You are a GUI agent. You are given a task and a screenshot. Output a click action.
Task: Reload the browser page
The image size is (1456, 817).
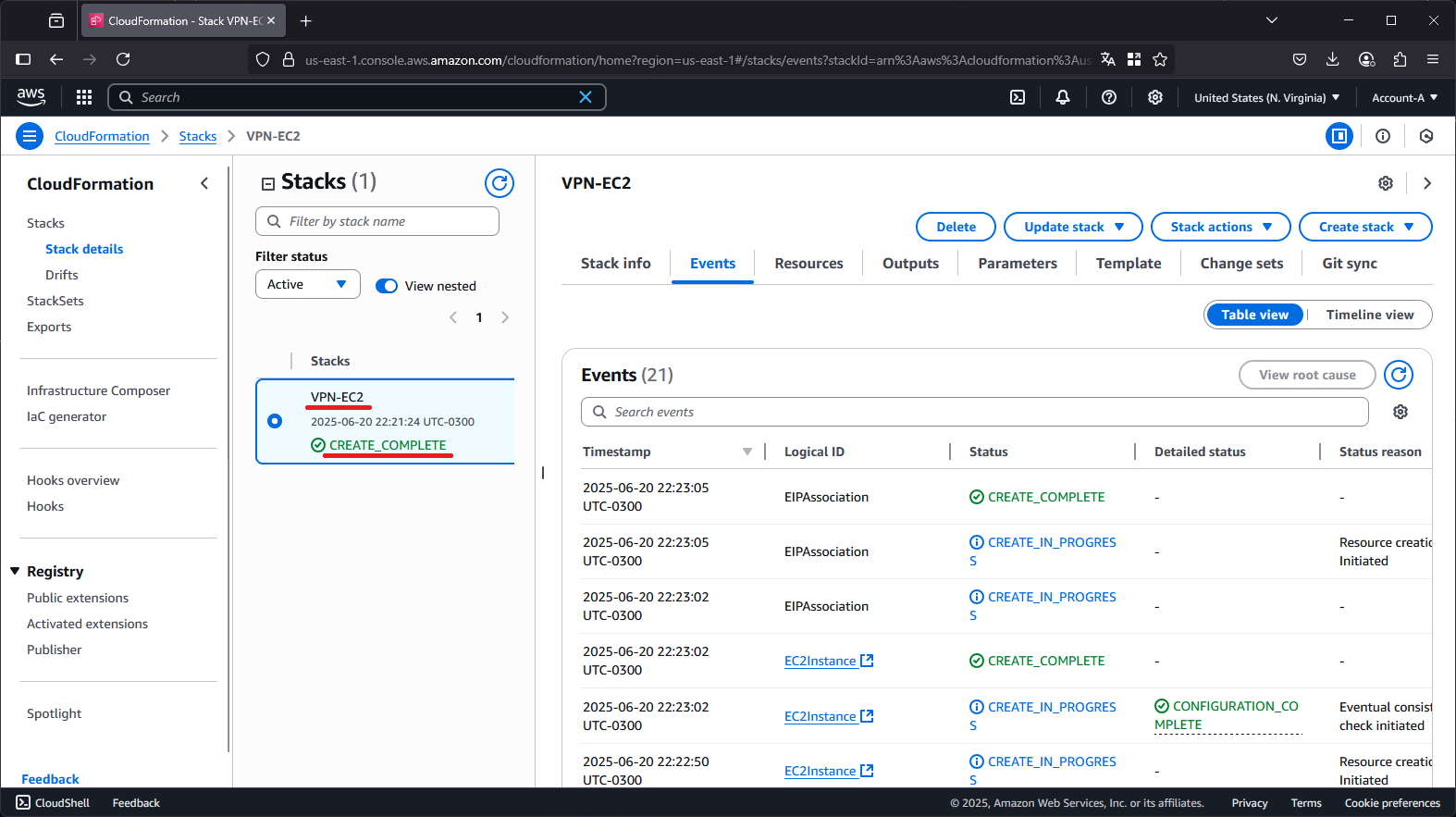(x=123, y=59)
